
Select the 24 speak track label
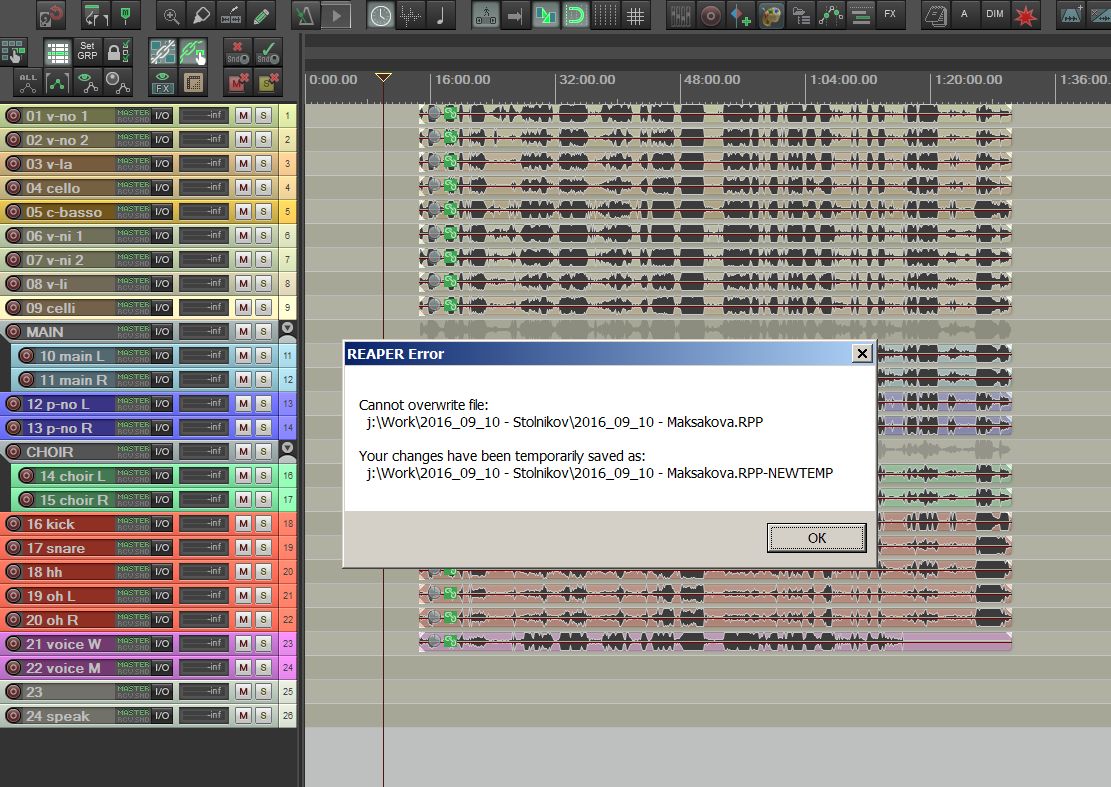58,716
